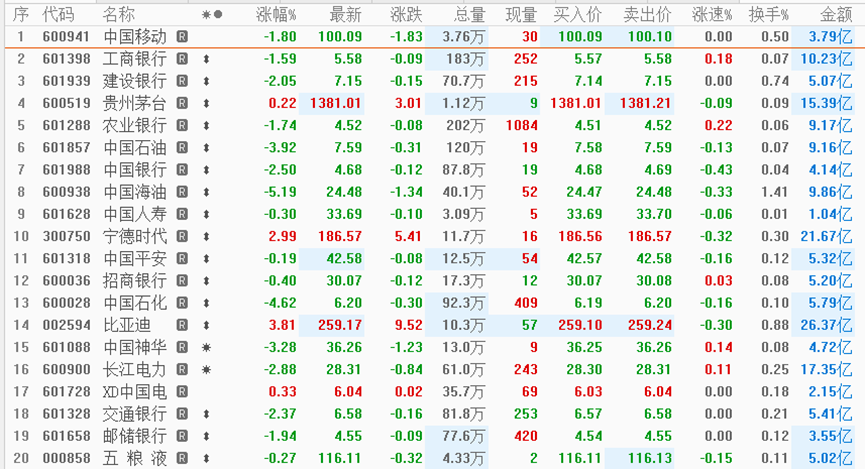This screenshot has width=865, height=469.
Task: Click the R badge beside 中国移动
Action: [x=182, y=37]
